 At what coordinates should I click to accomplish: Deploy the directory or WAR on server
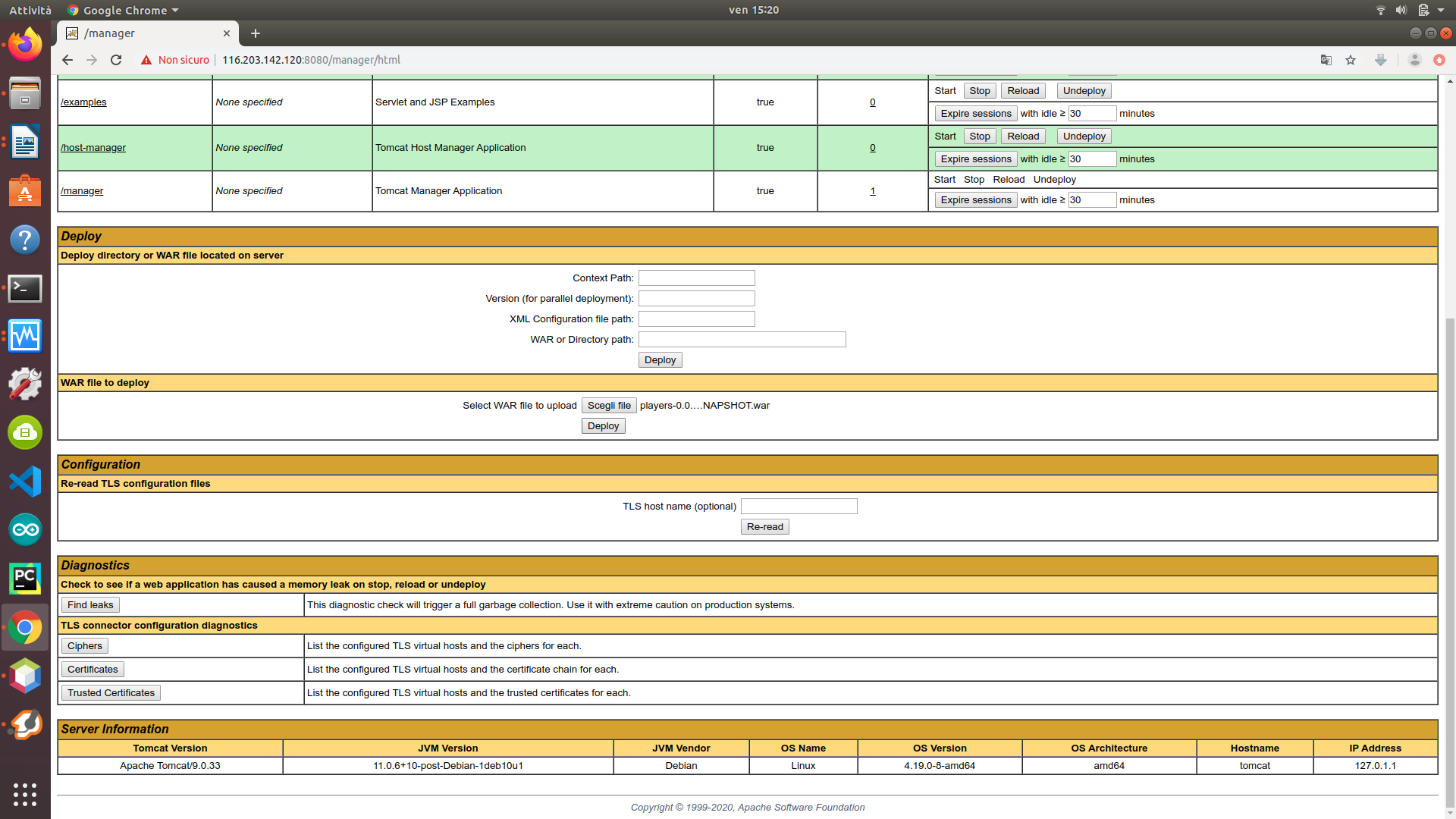[x=660, y=360]
